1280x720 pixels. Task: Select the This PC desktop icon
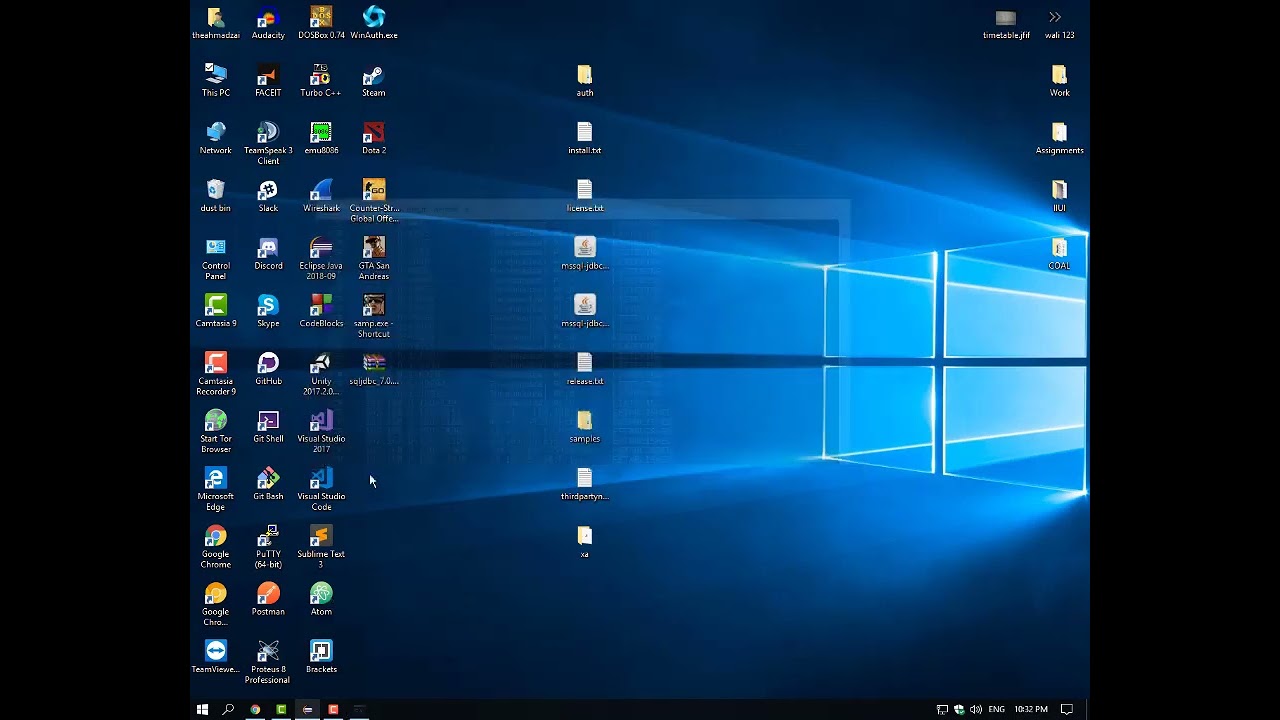(x=216, y=81)
